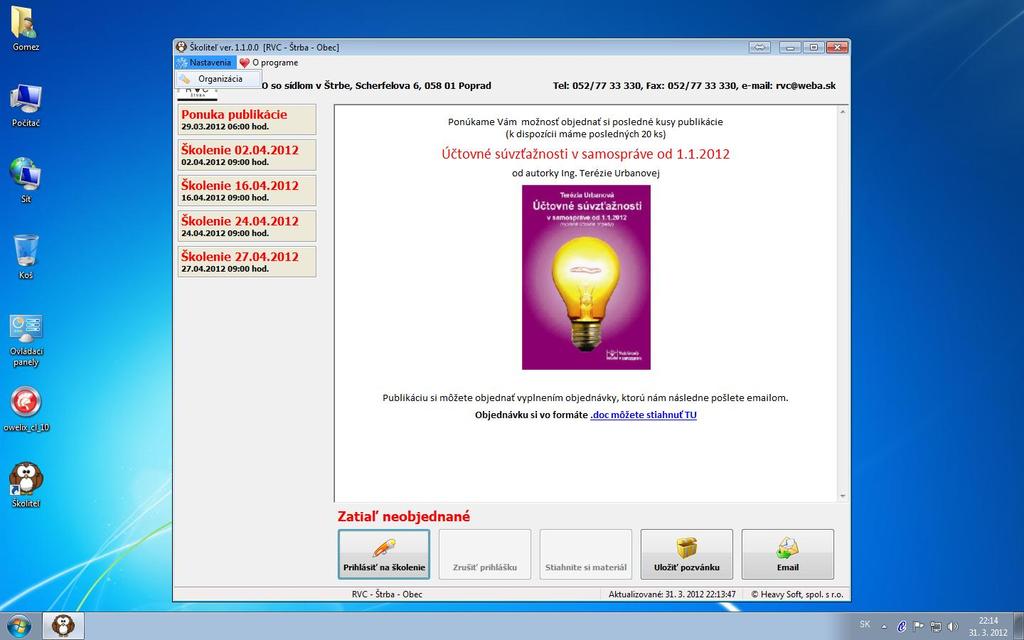Click the owl icon in the Školiteľ title bar

point(181,47)
